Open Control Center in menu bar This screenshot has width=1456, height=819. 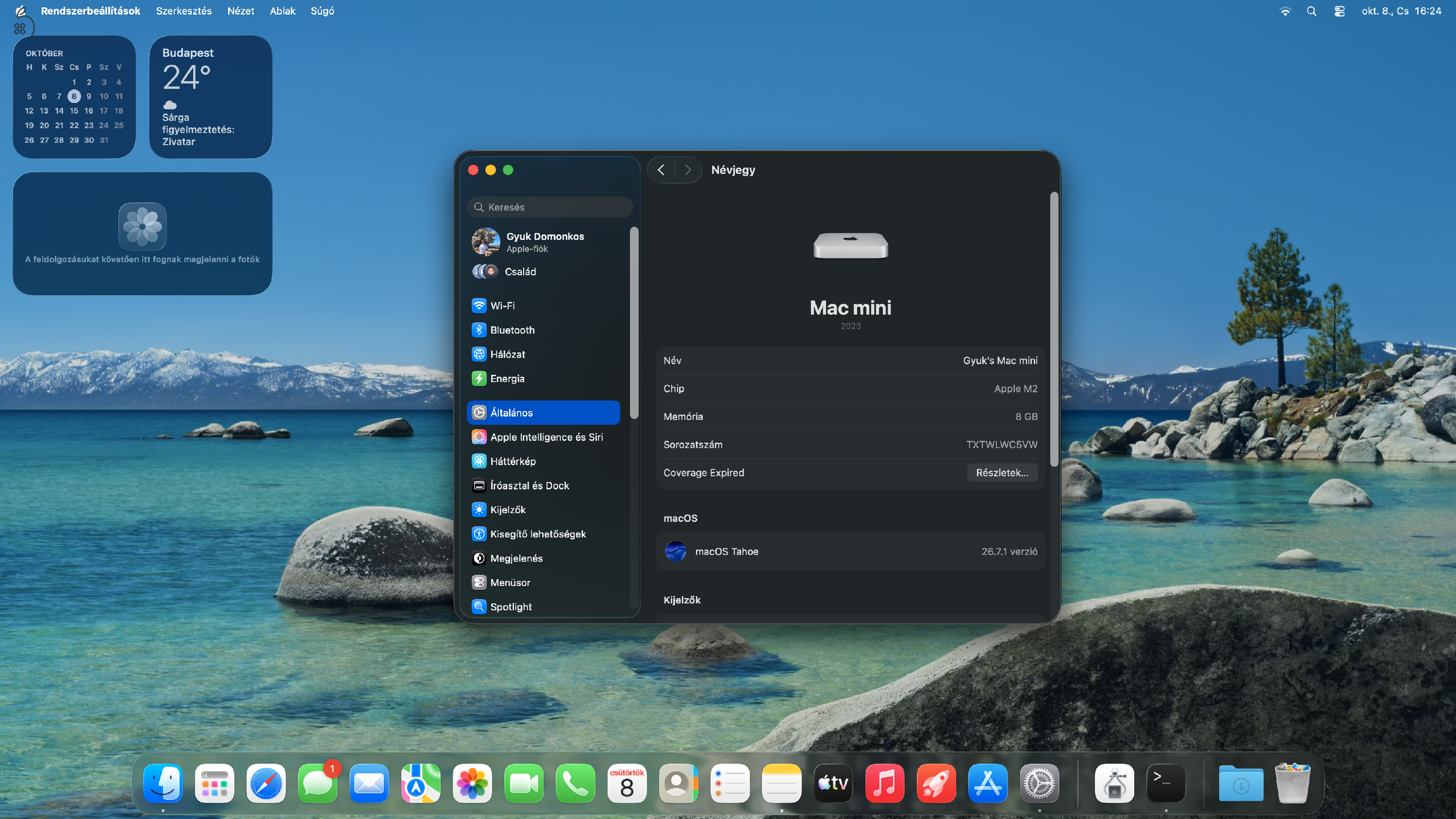tap(1340, 11)
